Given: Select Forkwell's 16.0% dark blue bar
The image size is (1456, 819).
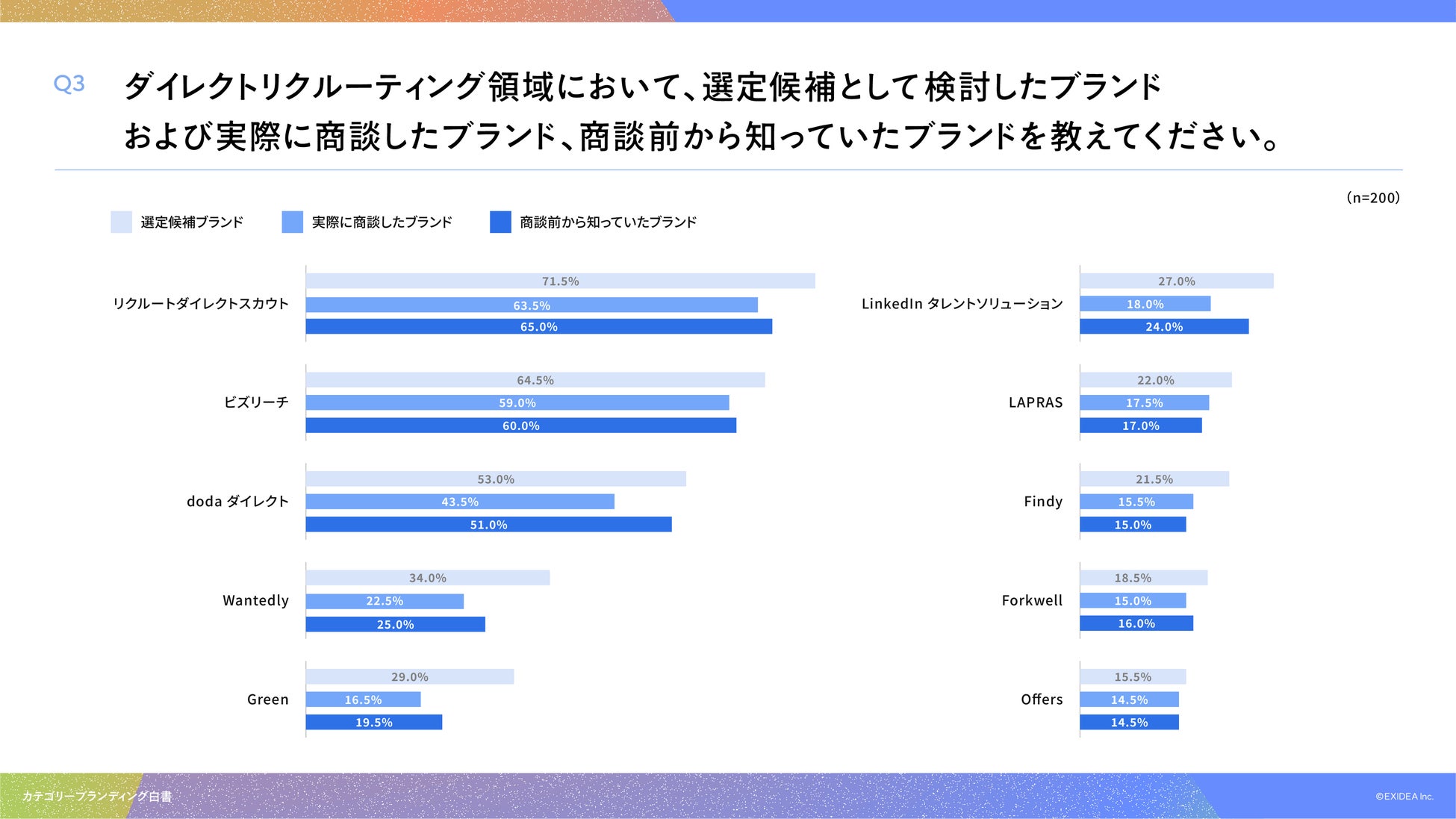Looking at the screenshot, I should point(1136,623).
